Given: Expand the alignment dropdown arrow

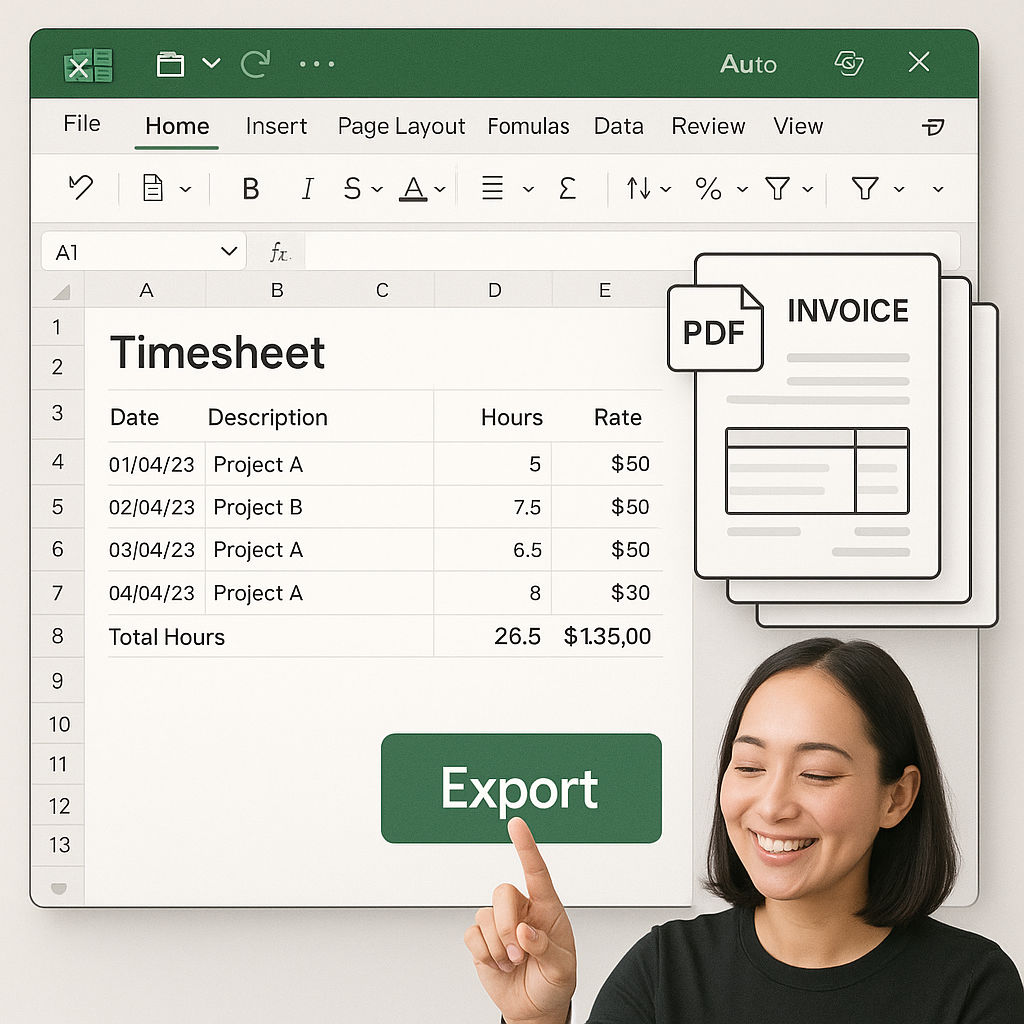Looking at the screenshot, I should pyautogui.click(x=528, y=189).
